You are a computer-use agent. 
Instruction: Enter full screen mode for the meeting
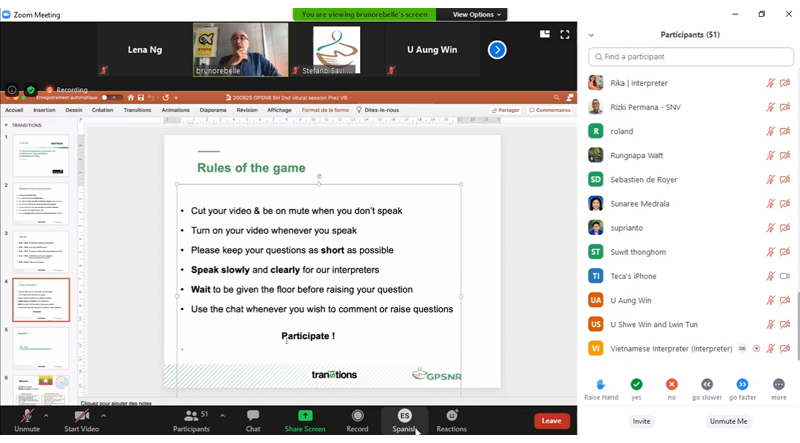click(565, 34)
